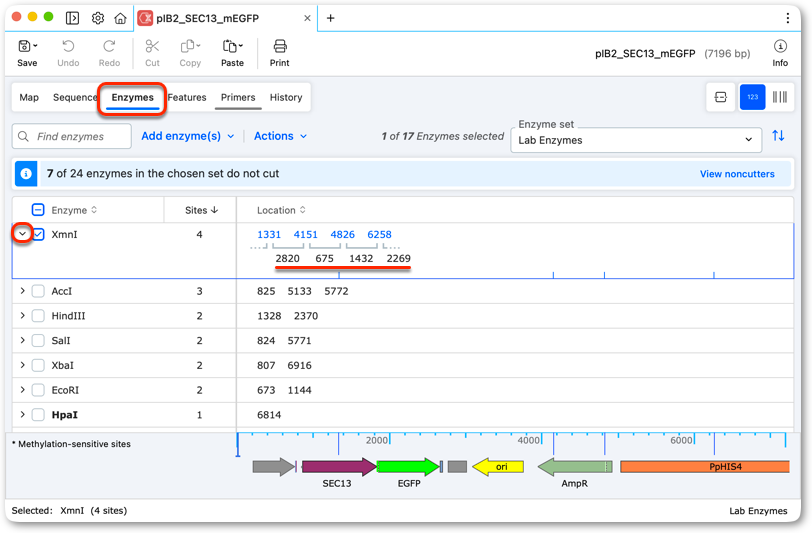Check the HpaI checkbox
Screen dimensions: 812x533
[38, 415]
